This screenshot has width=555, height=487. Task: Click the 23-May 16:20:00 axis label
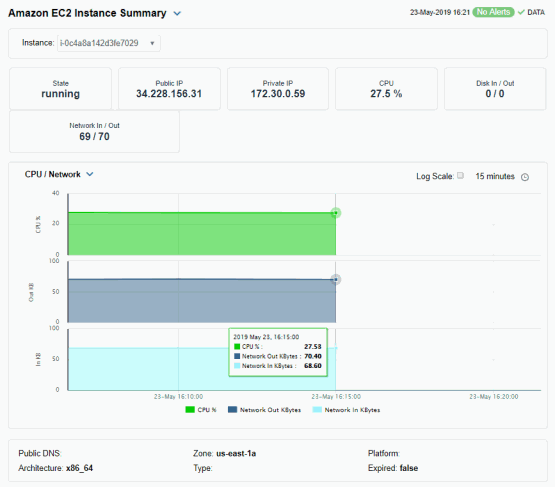point(494,397)
